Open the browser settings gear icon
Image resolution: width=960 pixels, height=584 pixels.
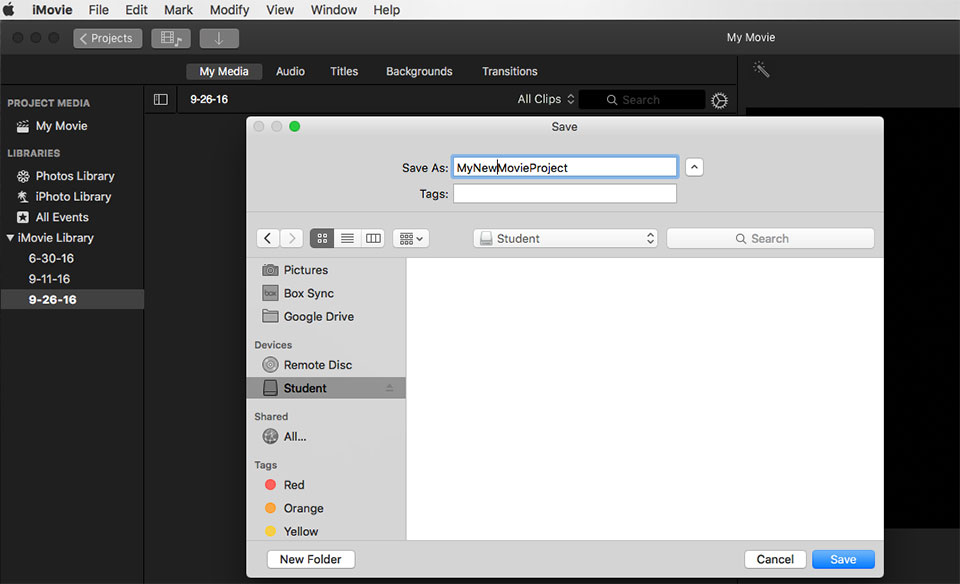click(x=719, y=100)
